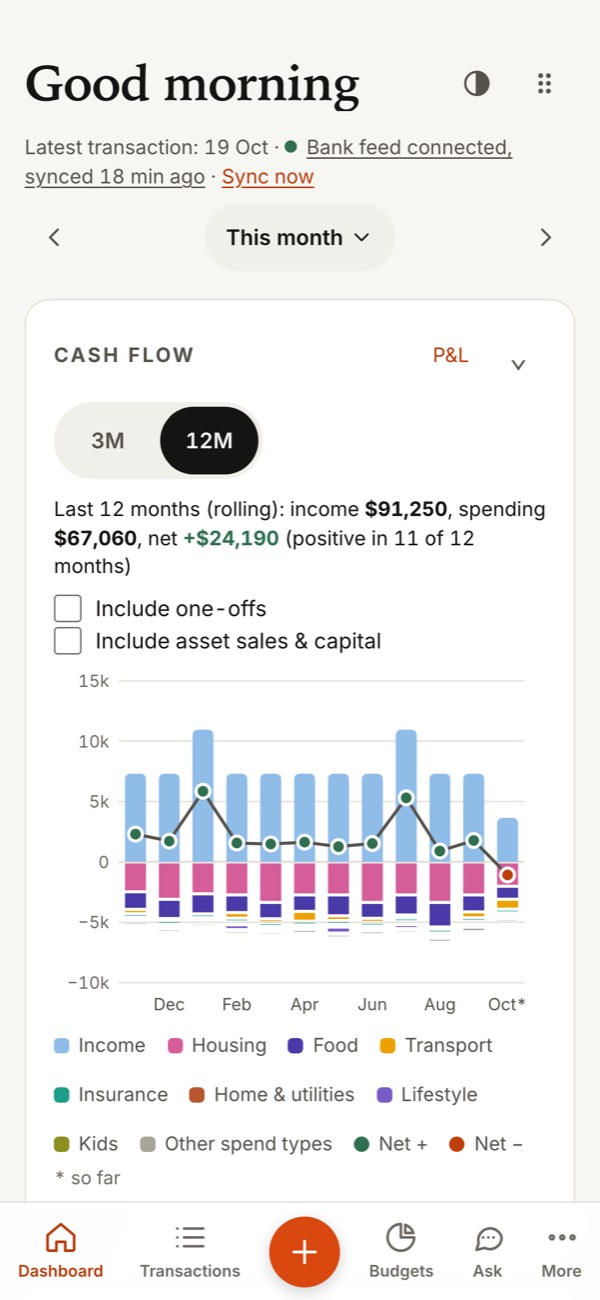600x1300 pixels.
Task: Go to previous period with left arrow
Action: pos(55,237)
